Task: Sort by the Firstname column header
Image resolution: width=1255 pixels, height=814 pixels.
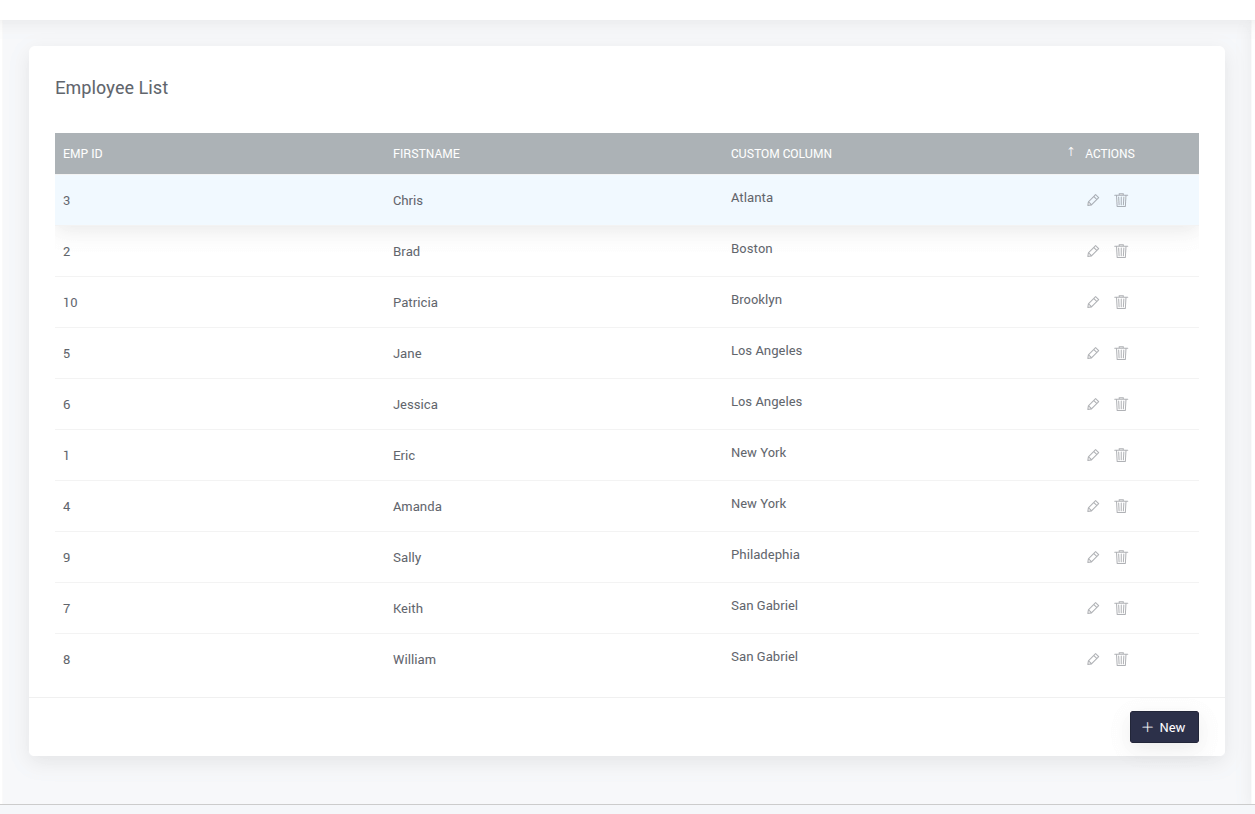Action: [426, 154]
